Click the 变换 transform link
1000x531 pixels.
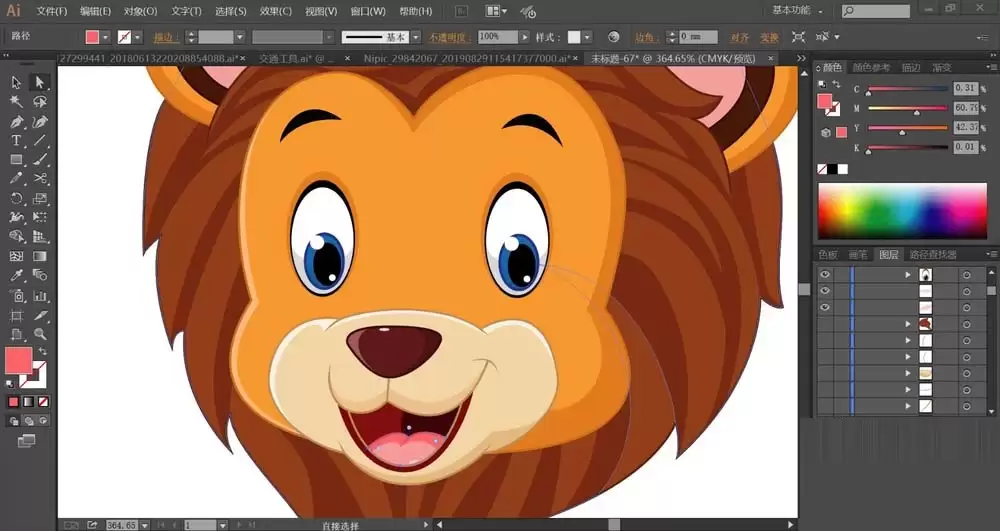coord(768,37)
